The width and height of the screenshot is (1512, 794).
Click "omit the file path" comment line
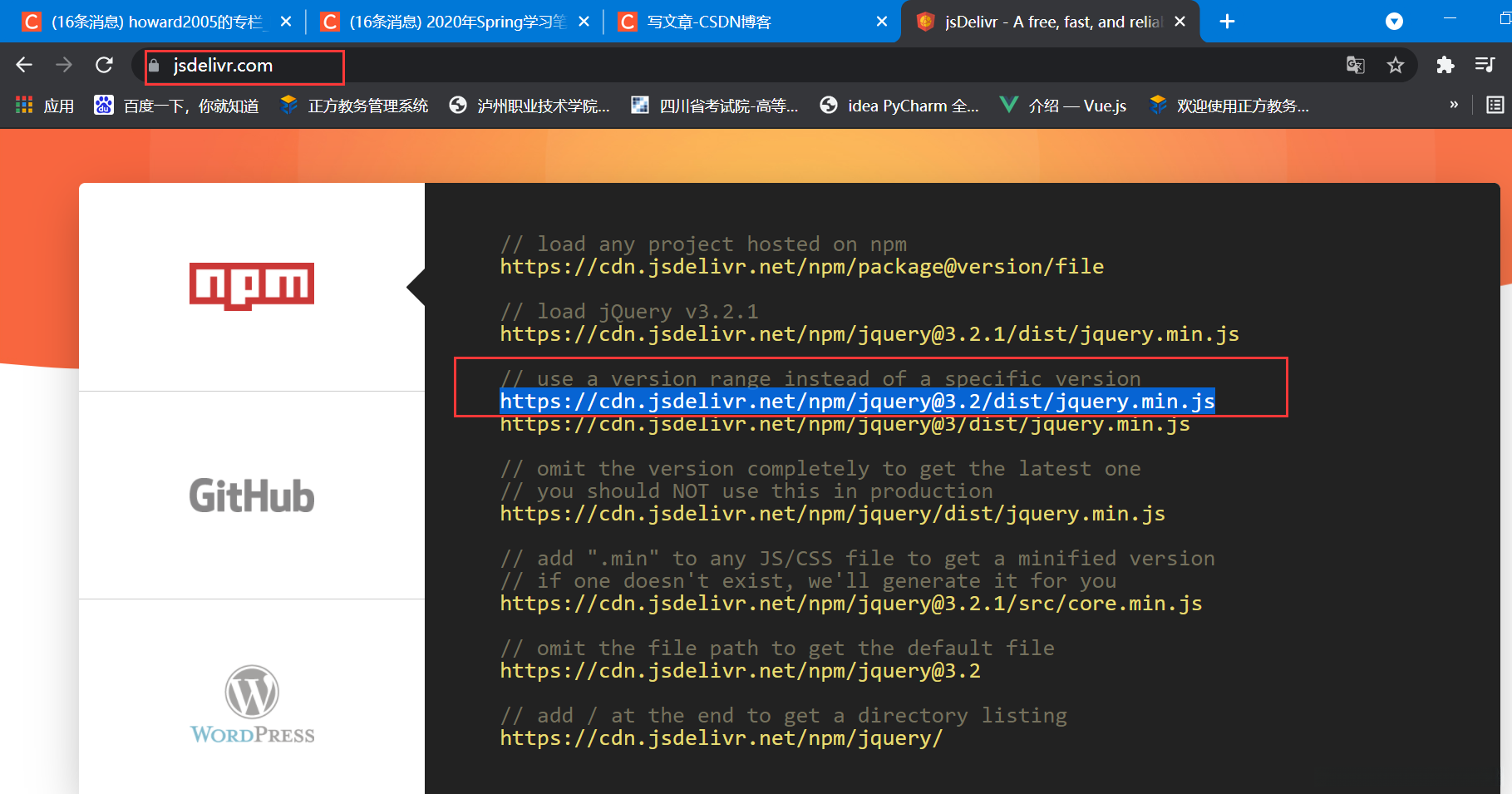coord(777,649)
